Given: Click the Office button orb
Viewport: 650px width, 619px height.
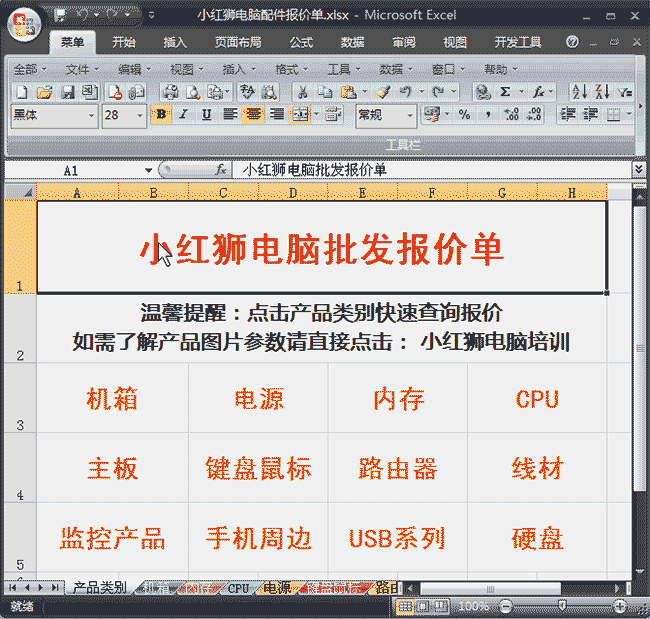Looking at the screenshot, I should (24, 24).
